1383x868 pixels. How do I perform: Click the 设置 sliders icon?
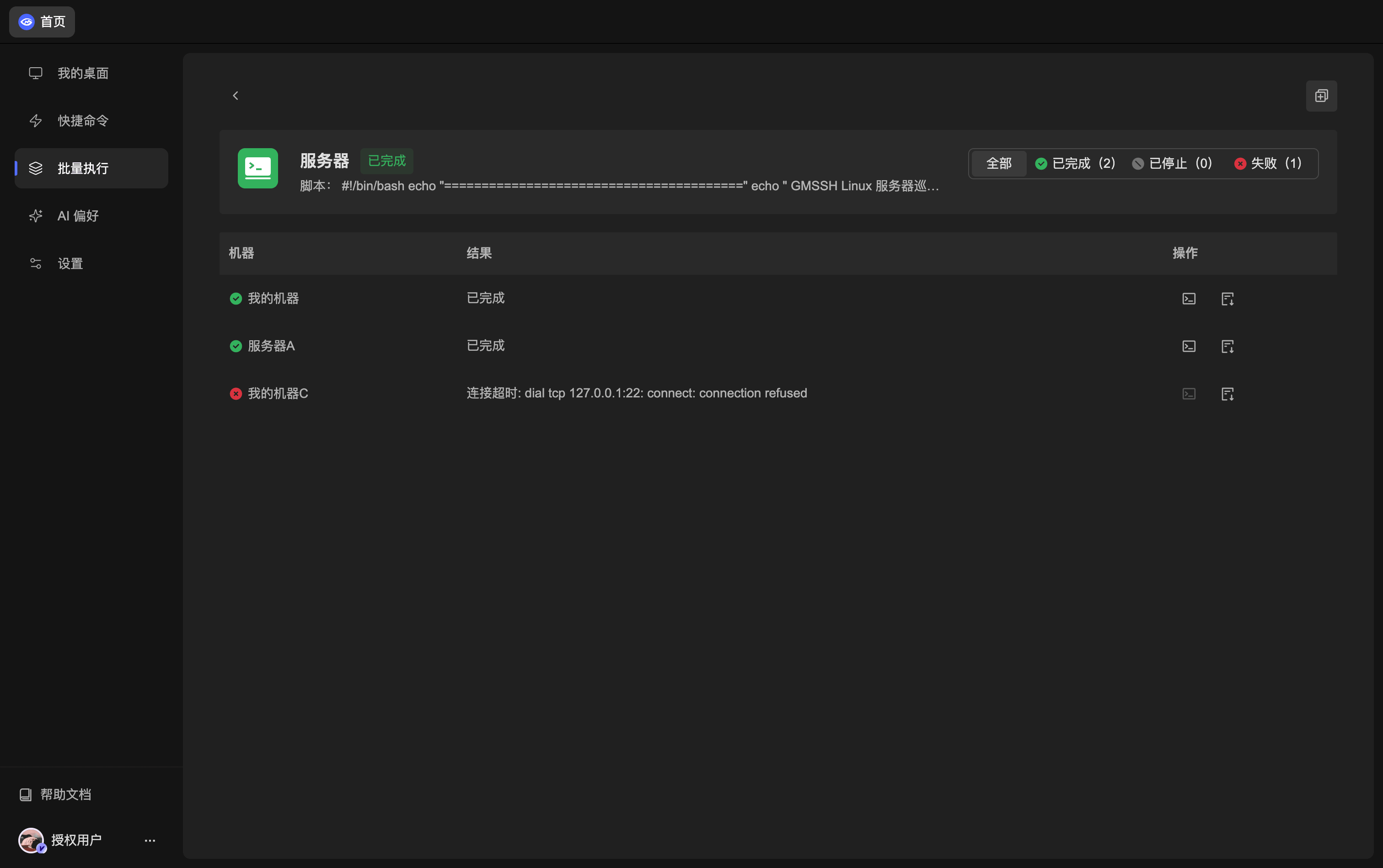(36, 263)
